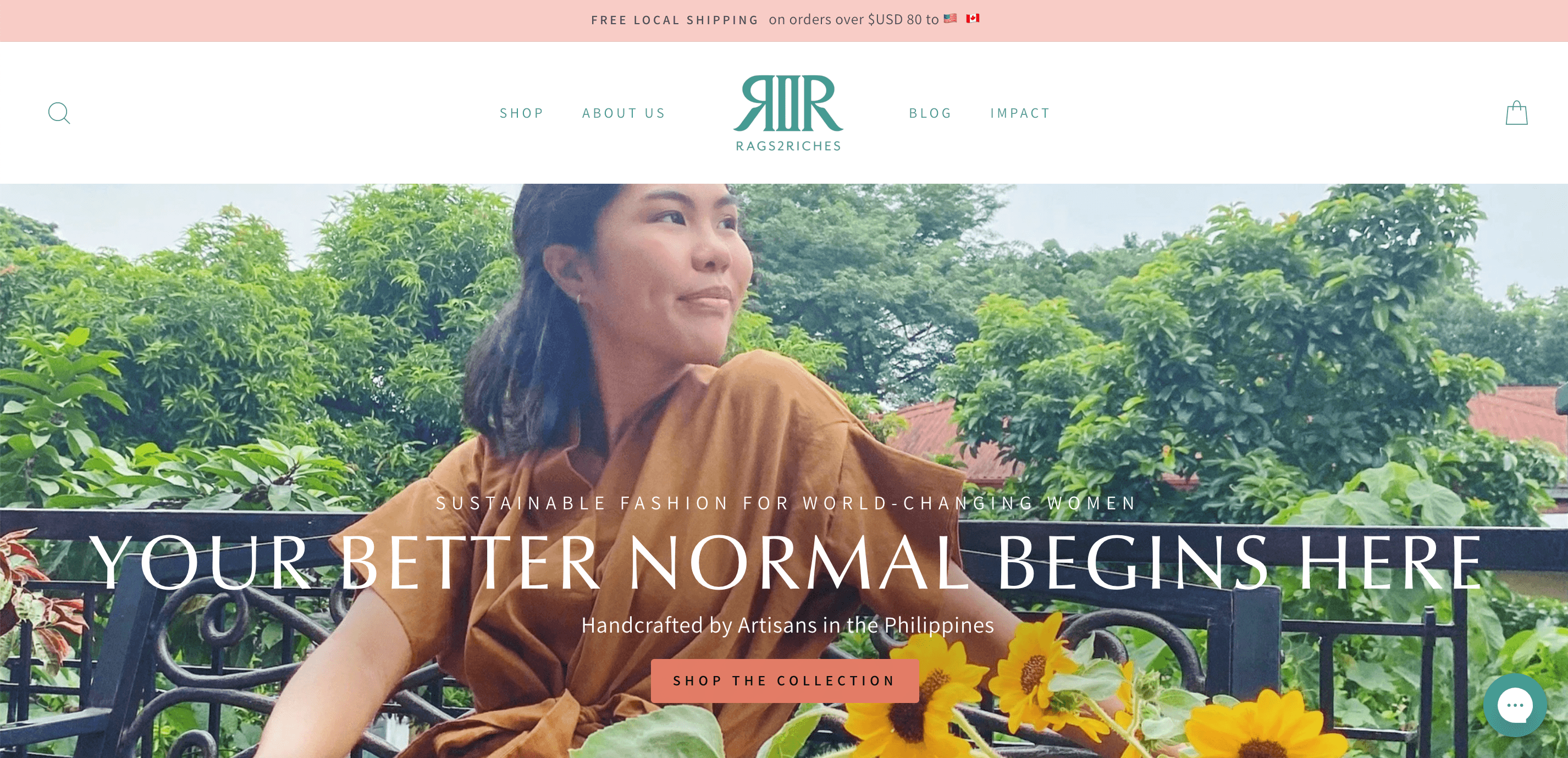Click the RAGS2RICHES wordmark under the logo
Image resolution: width=1568 pixels, height=758 pixels.
click(x=788, y=146)
